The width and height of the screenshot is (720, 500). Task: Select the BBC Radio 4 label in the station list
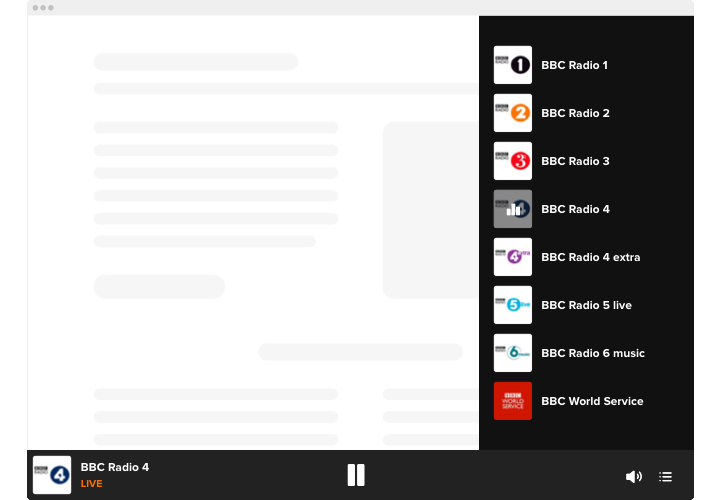click(x=575, y=209)
